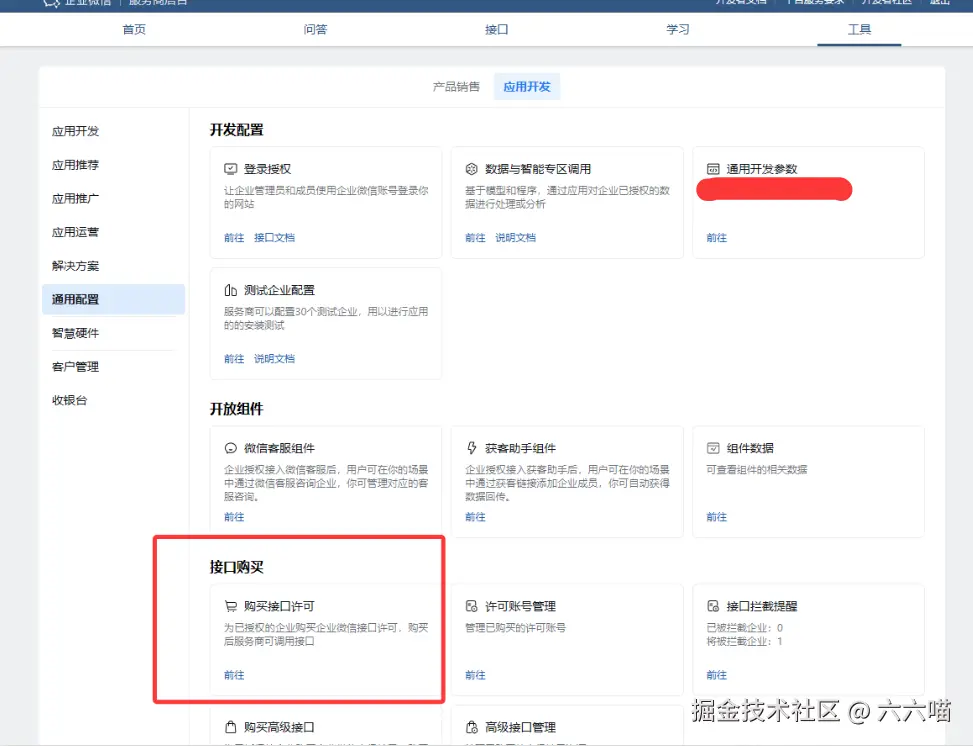
Task: Click the 测试企业配置 card title
Action: tap(279, 290)
